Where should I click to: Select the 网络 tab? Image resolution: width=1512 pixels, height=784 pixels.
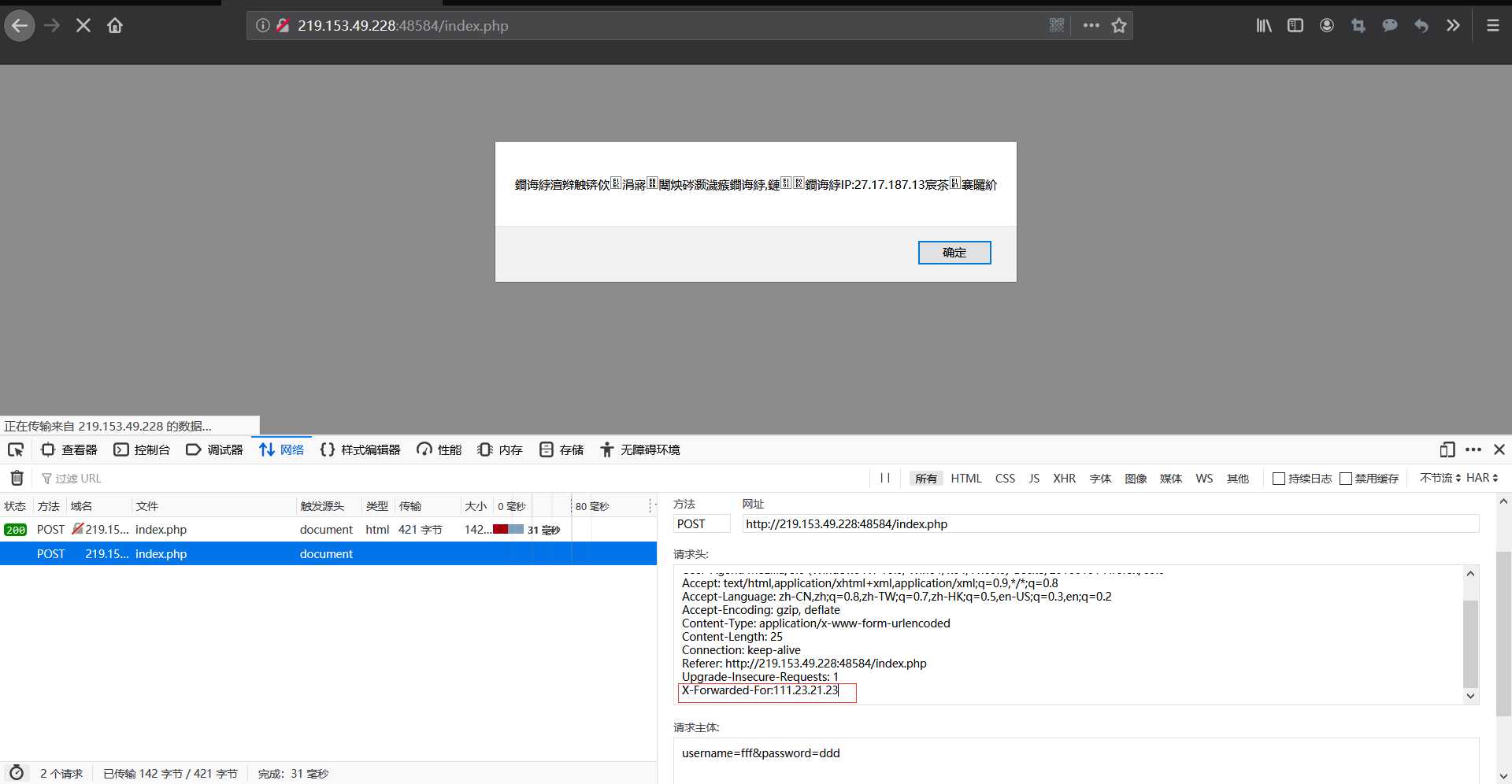coord(282,449)
